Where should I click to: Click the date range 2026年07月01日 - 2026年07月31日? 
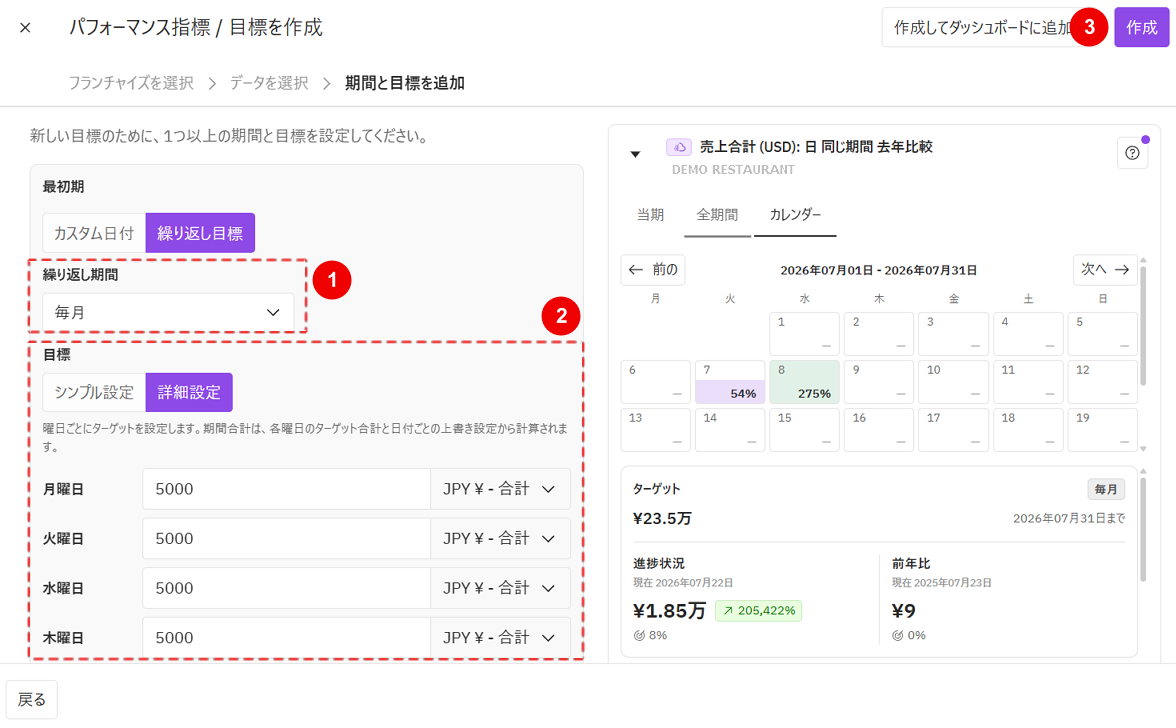[x=878, y=270]
